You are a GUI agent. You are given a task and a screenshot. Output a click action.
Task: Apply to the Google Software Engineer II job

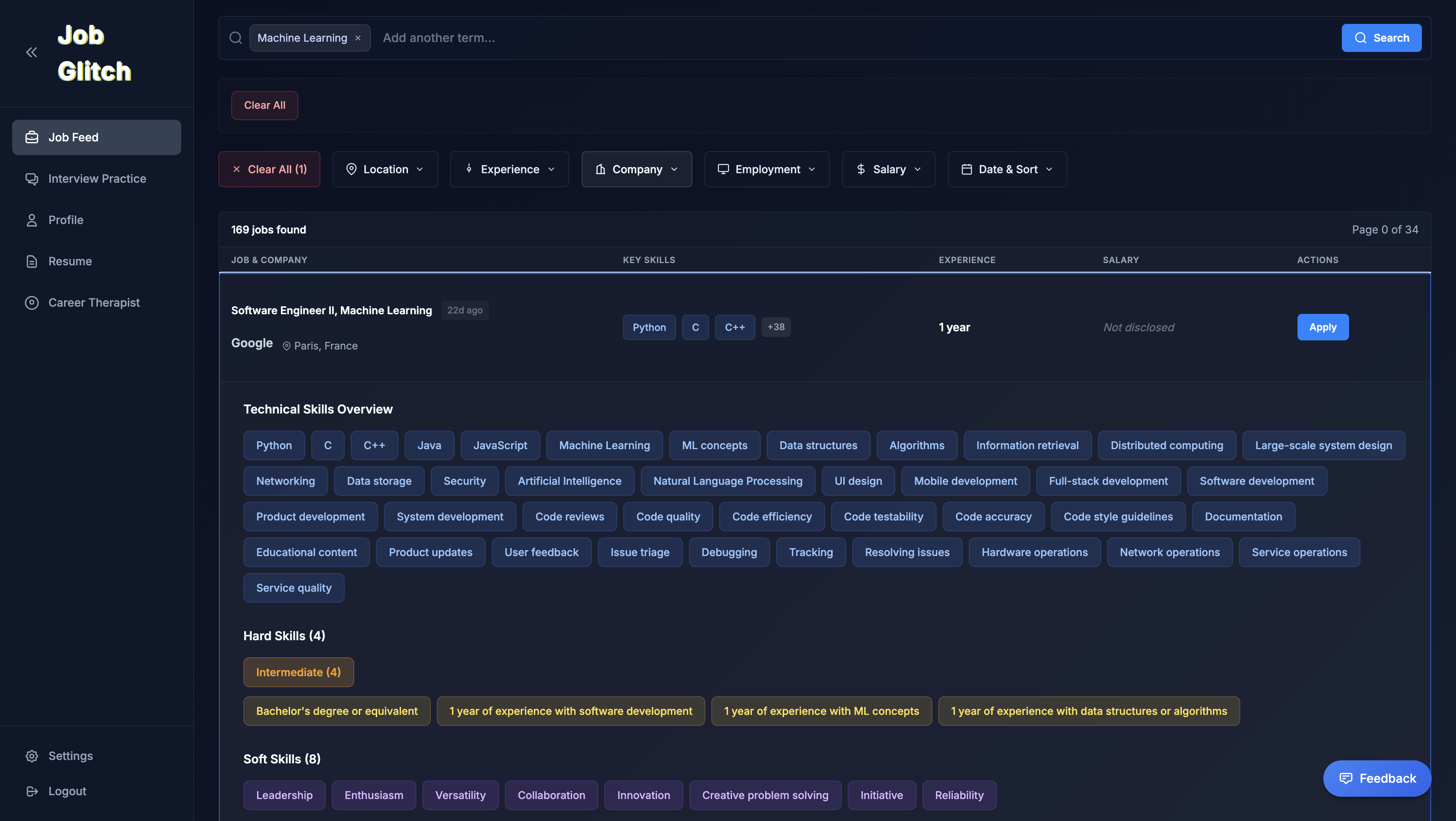point(1323,327)
